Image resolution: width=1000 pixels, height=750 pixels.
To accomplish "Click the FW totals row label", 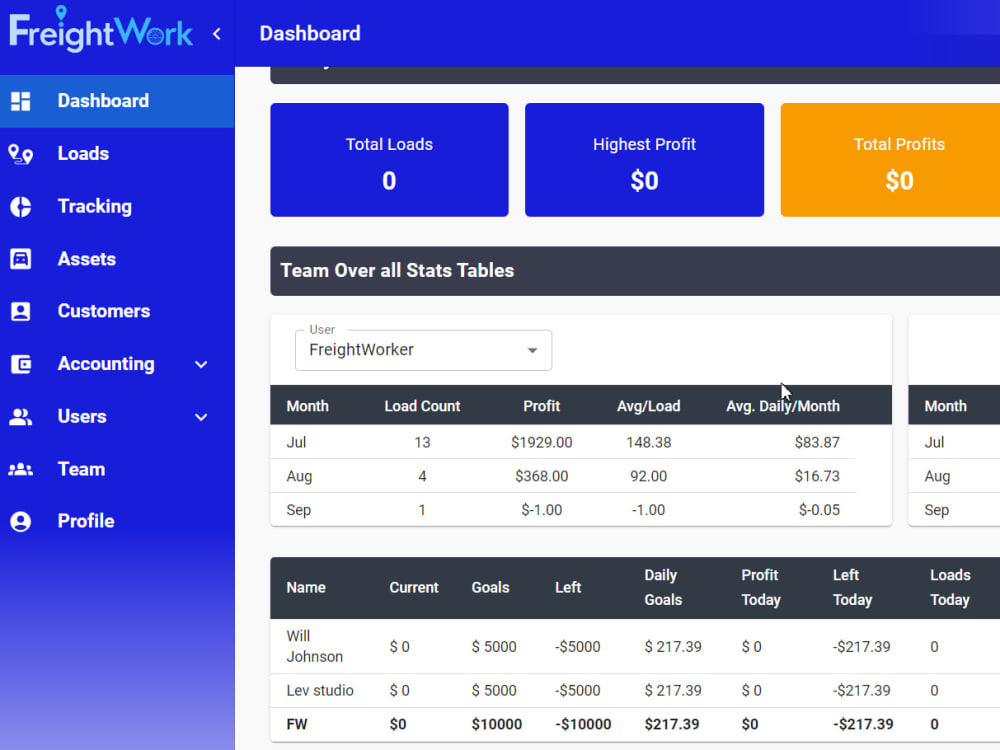I will pyautogui.click(x=297, y=724).
